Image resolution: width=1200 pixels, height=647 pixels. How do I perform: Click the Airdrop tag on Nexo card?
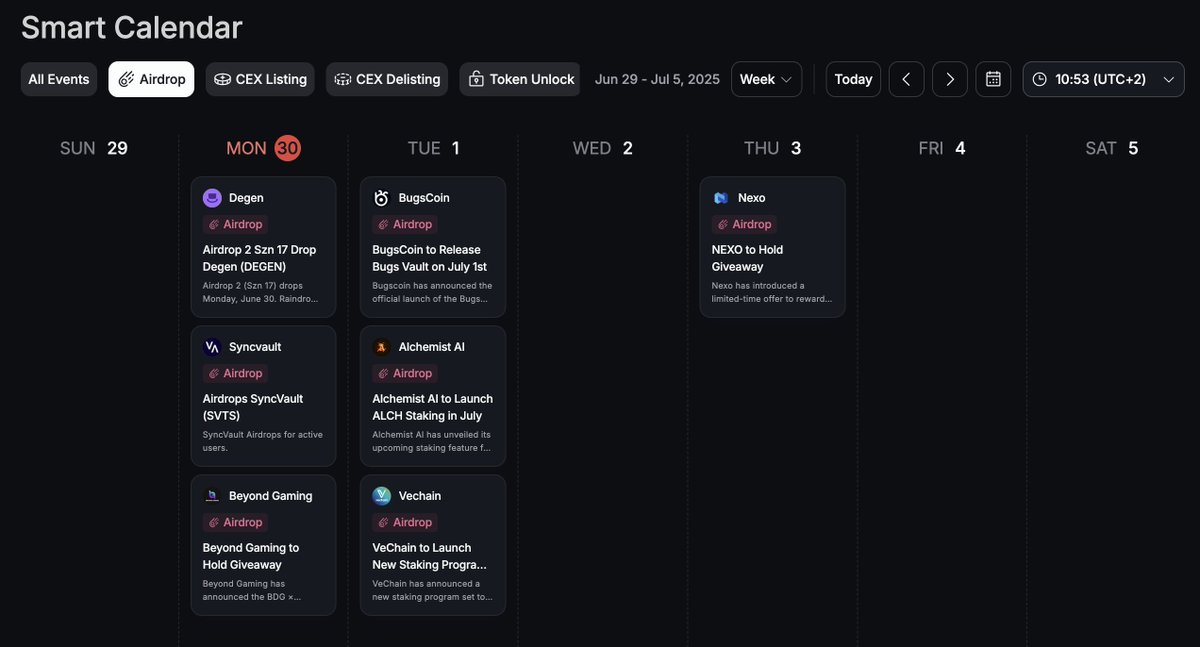[x=744, y=224]
